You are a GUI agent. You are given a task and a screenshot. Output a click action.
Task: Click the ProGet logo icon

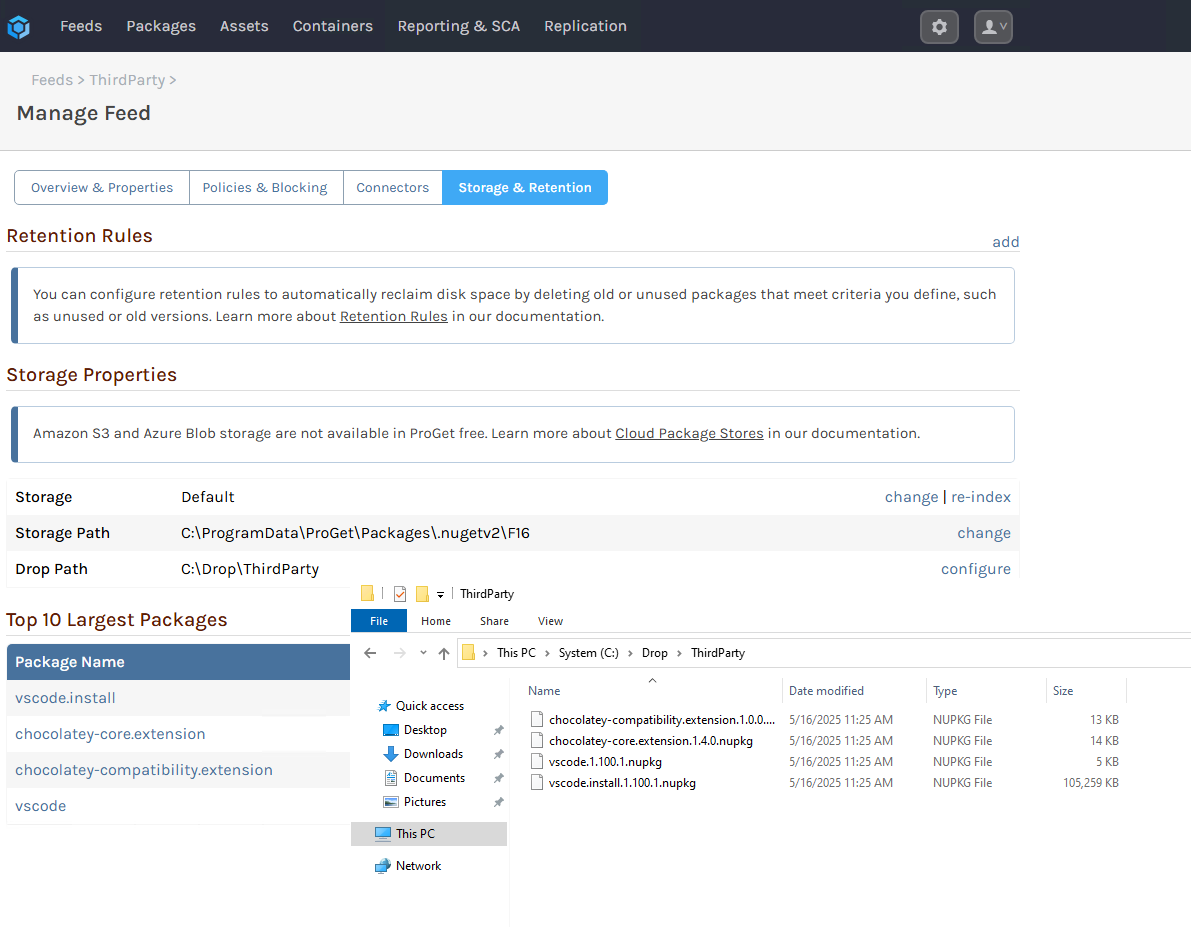click(18, 27)
